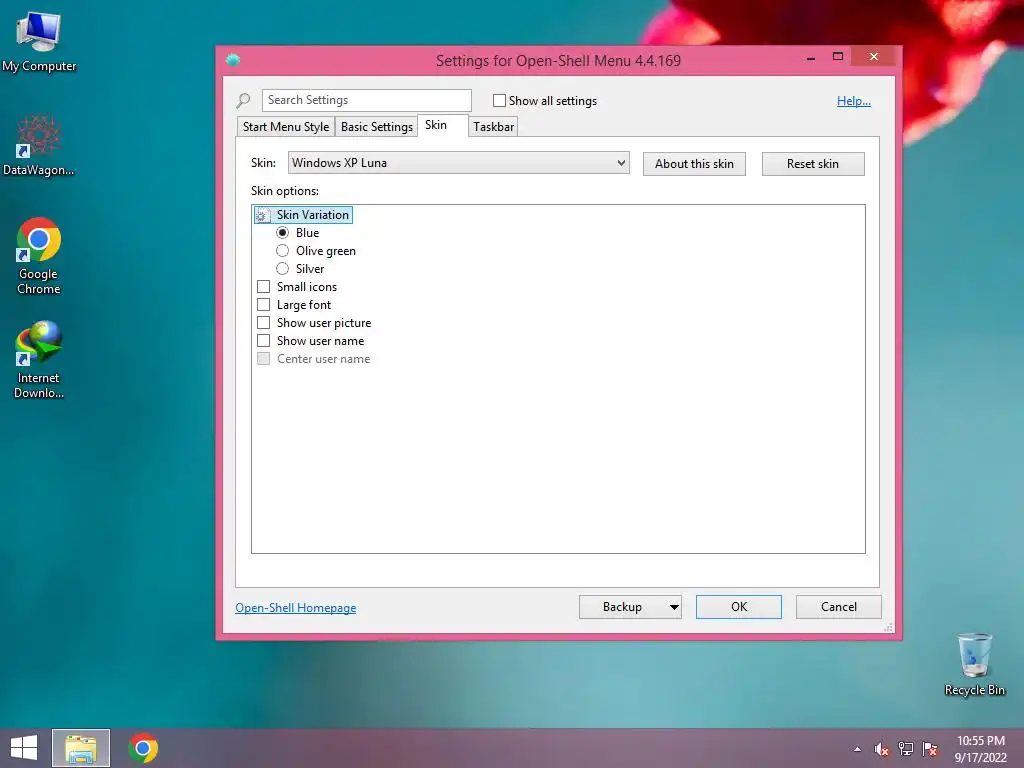Click the Windows Start button
The image size is (1024, 768).
[x=24, y=748]
